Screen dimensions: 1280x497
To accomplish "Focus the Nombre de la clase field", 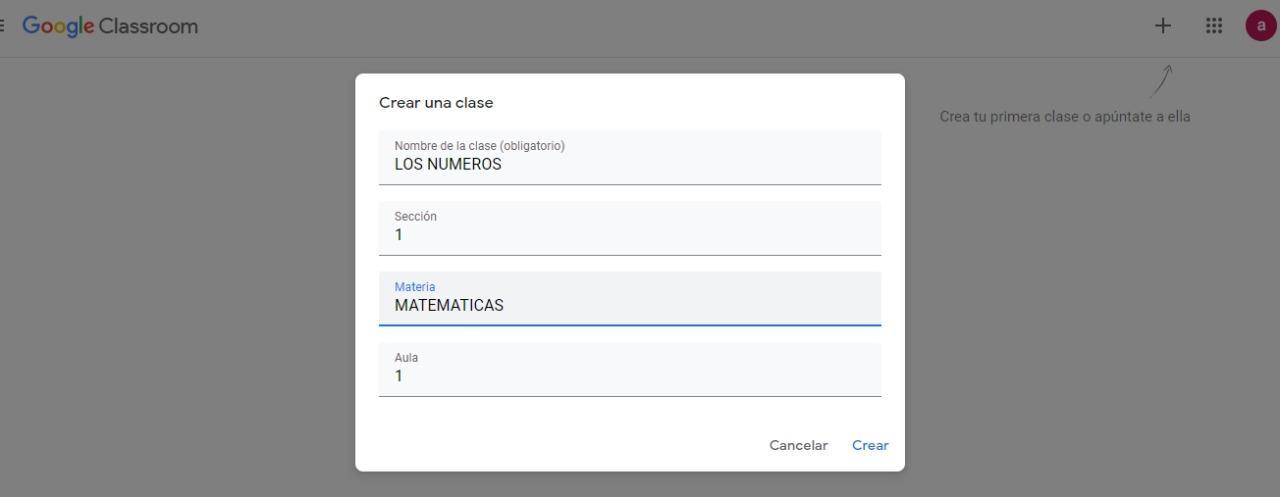I will pos(630,157).
